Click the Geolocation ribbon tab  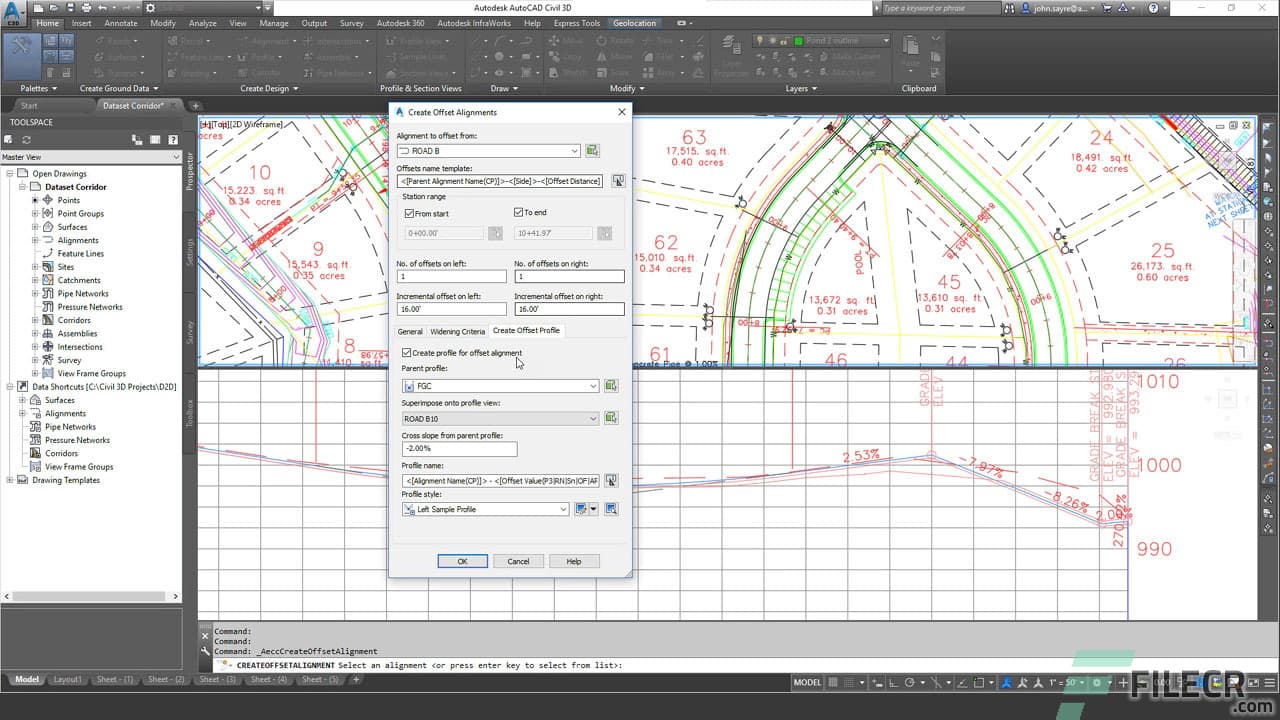click(633, 23)
